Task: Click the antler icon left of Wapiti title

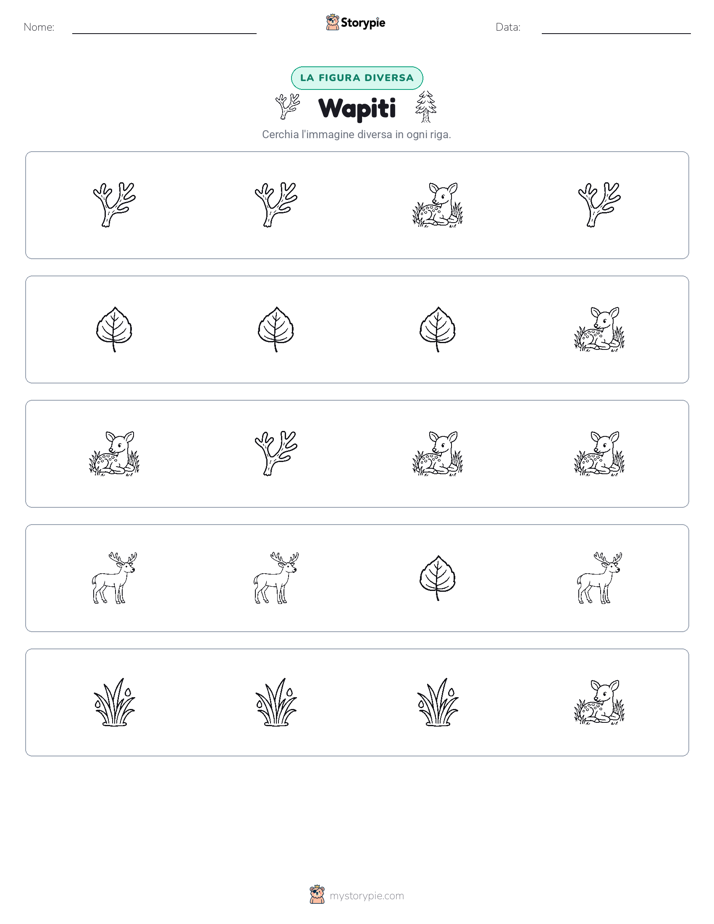Action: (287, 107)
